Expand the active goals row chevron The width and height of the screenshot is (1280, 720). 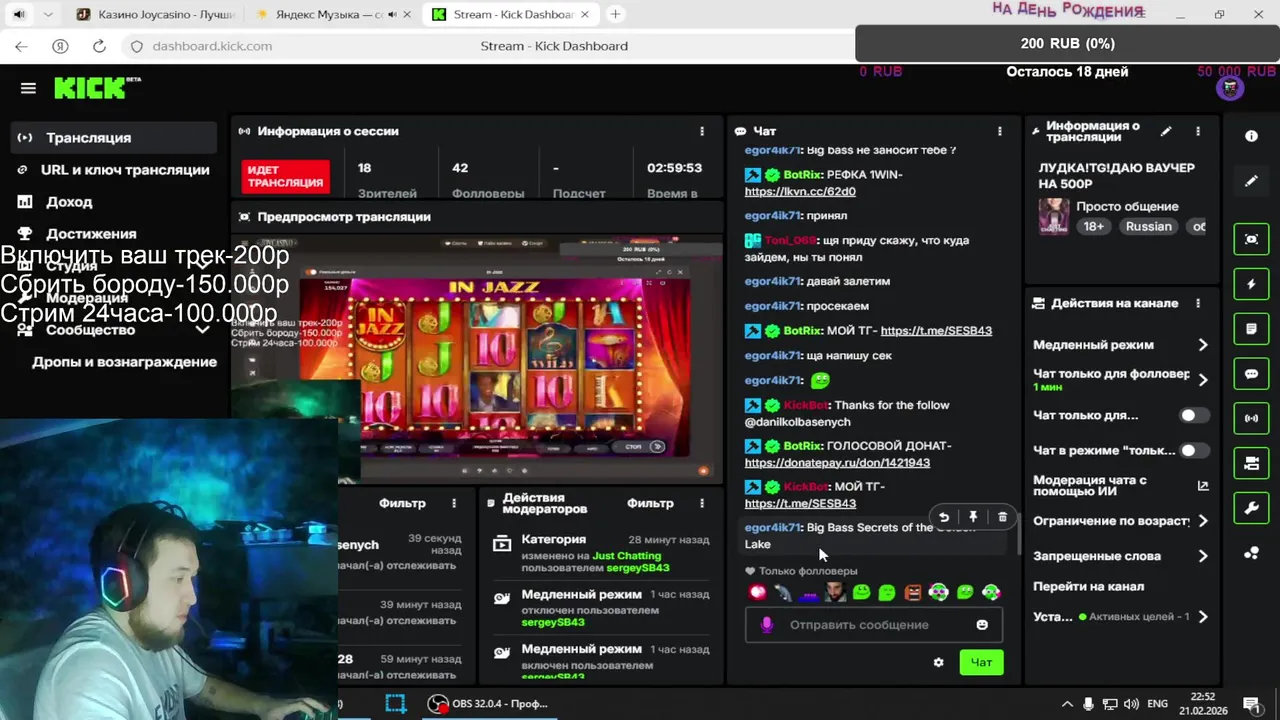pos(1203,617)
